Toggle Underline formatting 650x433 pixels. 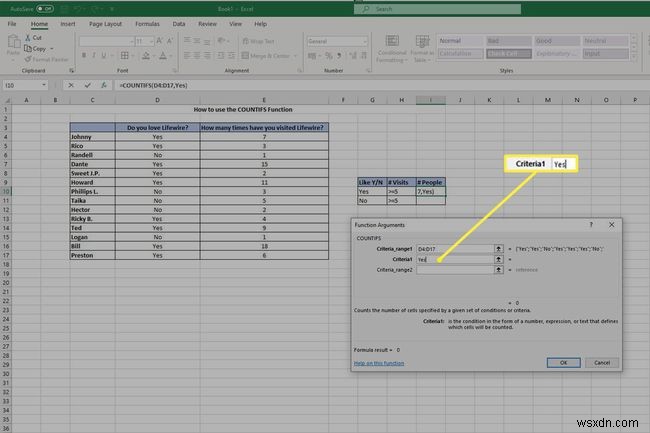(104, 56)
